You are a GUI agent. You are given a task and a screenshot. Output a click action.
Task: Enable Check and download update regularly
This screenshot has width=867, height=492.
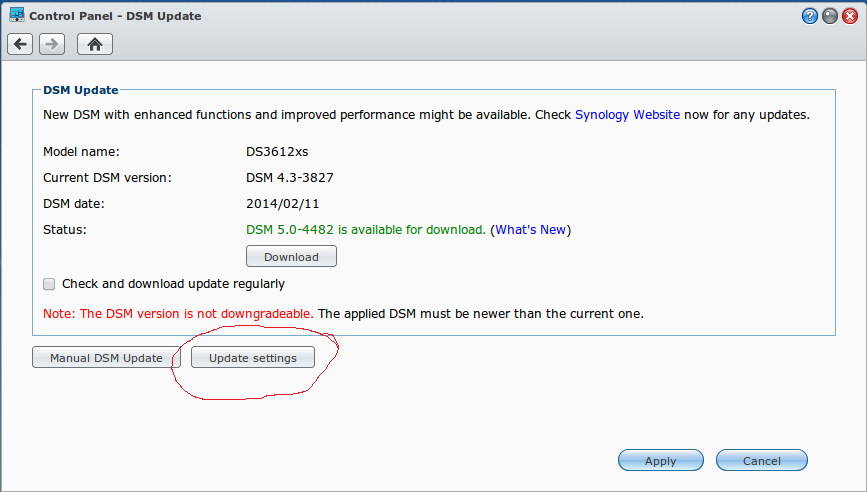pyautogui.click(x=49, y=284)
